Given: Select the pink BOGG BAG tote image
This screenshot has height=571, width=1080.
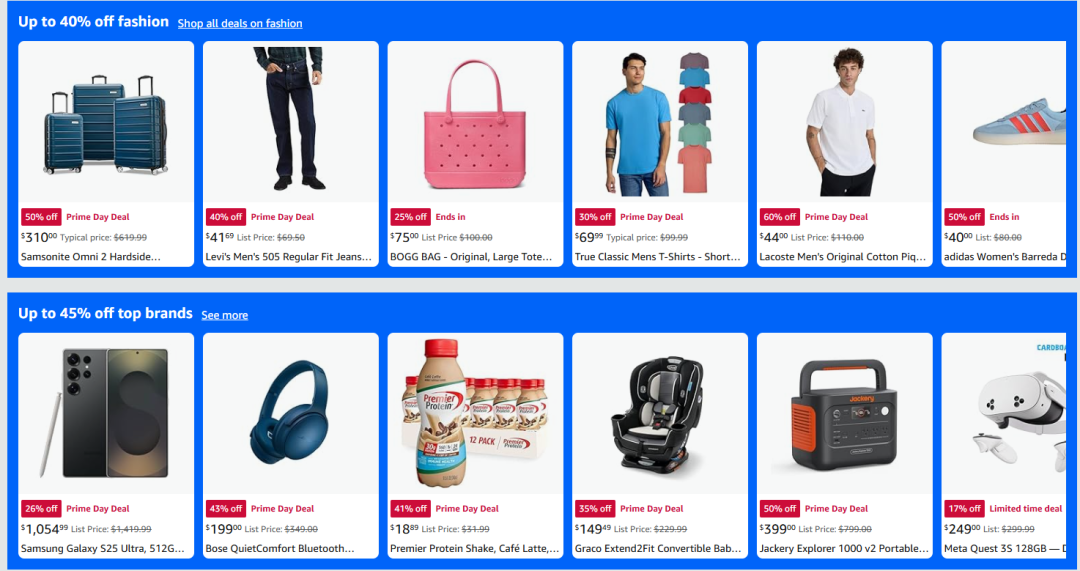Looking at the screenshot, I should coord(475,122).
